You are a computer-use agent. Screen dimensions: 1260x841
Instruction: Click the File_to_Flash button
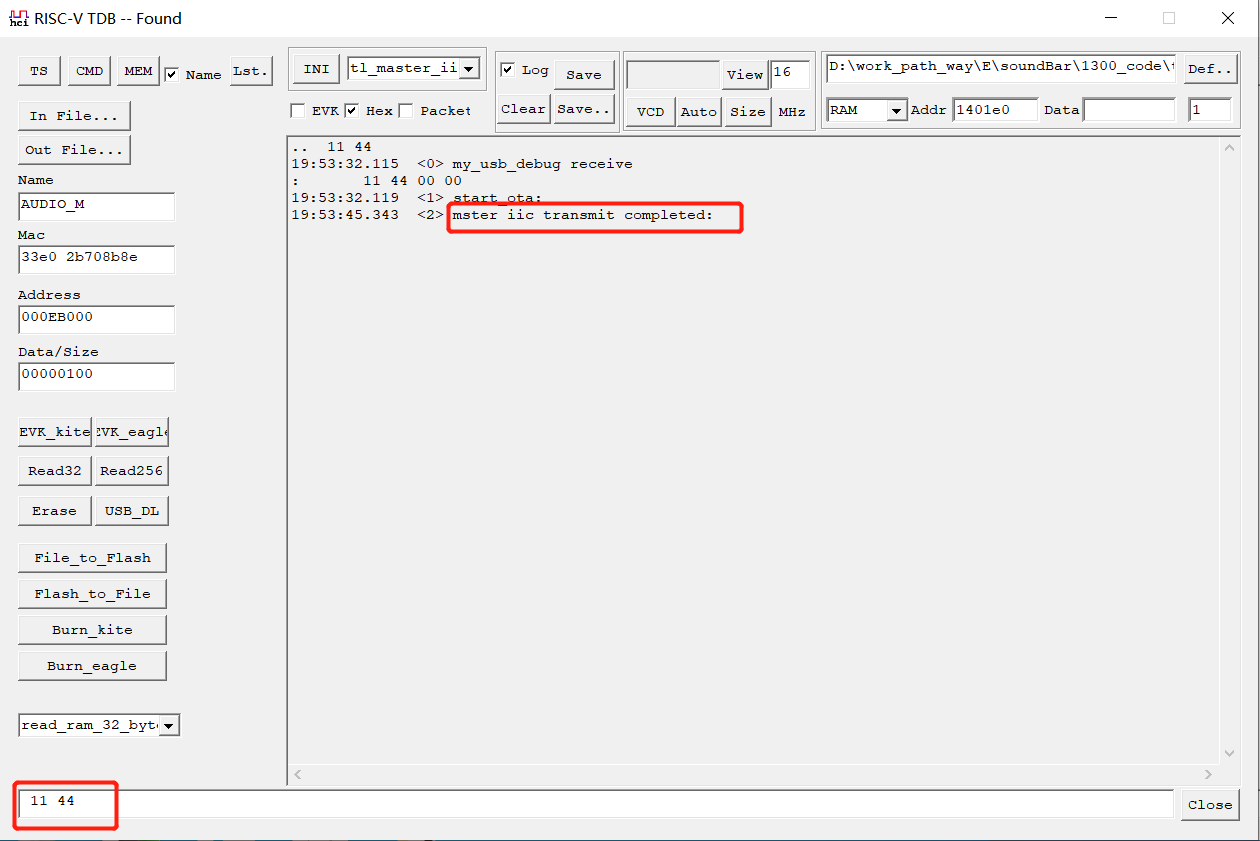pyautogui.click(x=92, y=557)
